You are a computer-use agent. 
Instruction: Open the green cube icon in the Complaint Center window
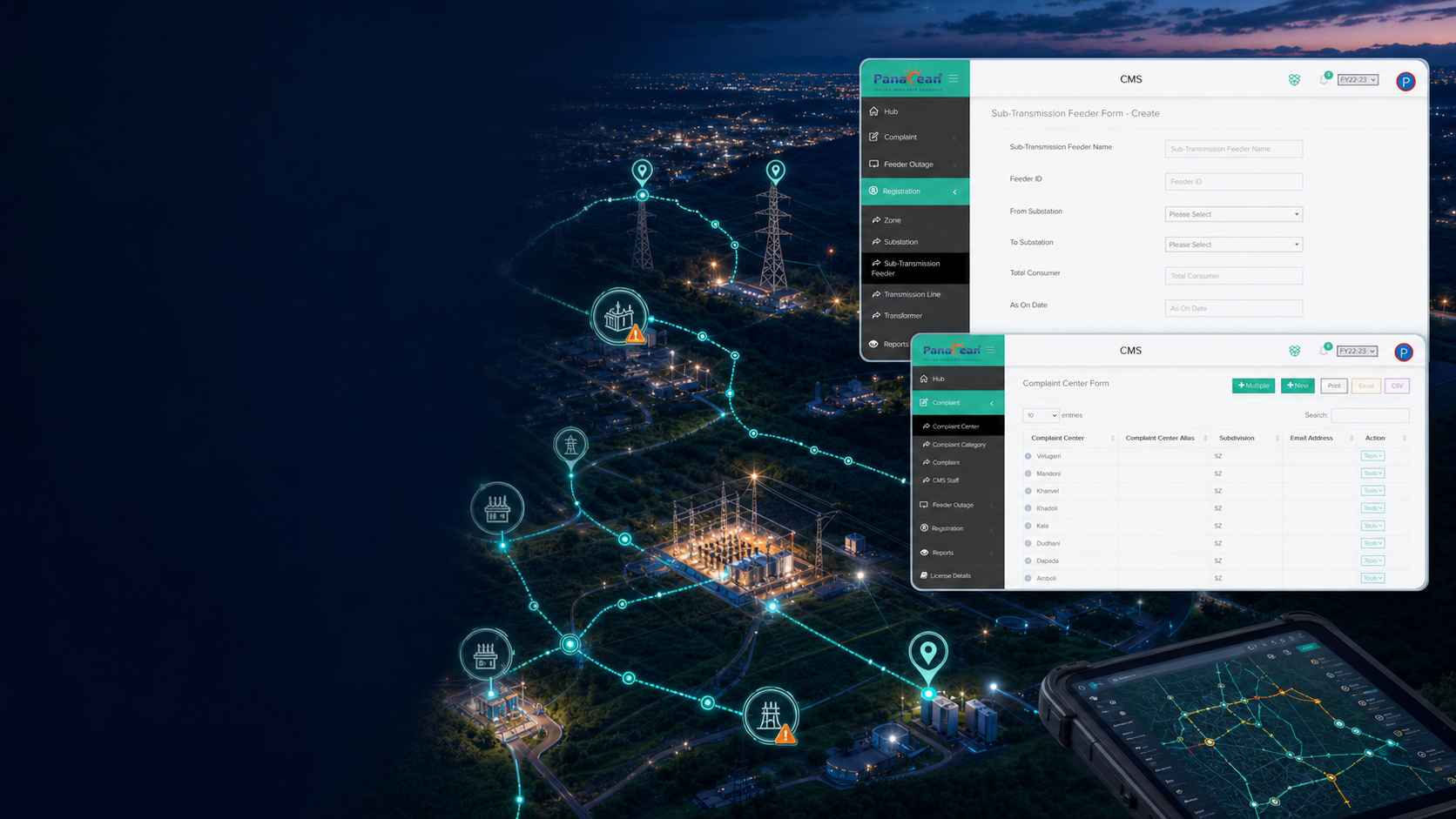coord(1294,351)
